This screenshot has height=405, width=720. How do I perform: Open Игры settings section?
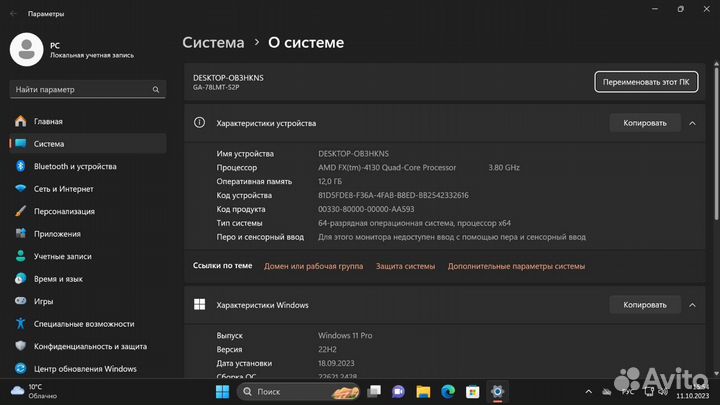(44, 301)
